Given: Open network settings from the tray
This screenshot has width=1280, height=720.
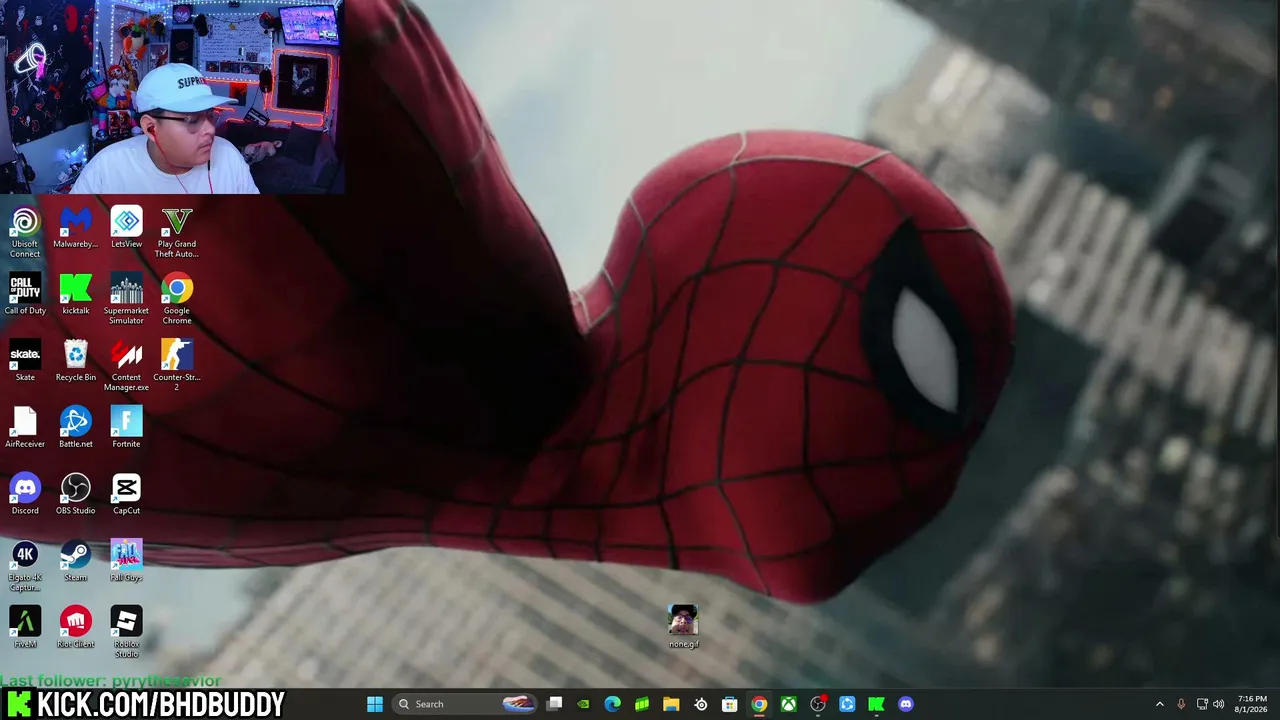Looking at the screenshot, I should 1202,704.
